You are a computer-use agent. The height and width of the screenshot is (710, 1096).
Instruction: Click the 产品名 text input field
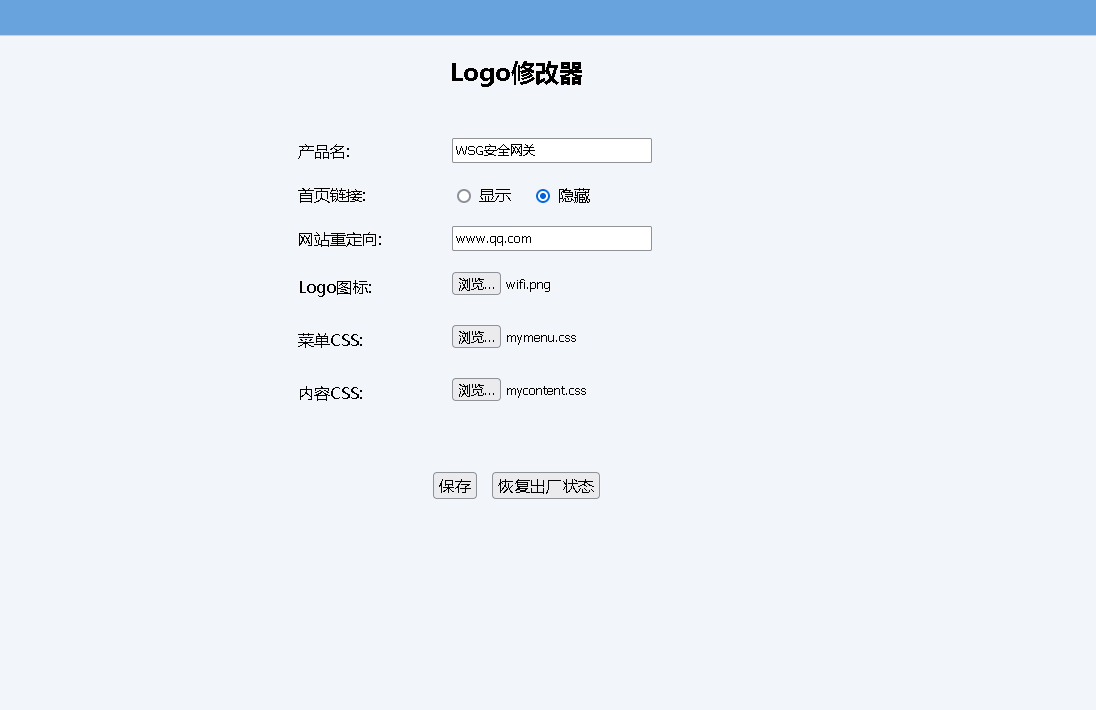[x=551, y=150]
